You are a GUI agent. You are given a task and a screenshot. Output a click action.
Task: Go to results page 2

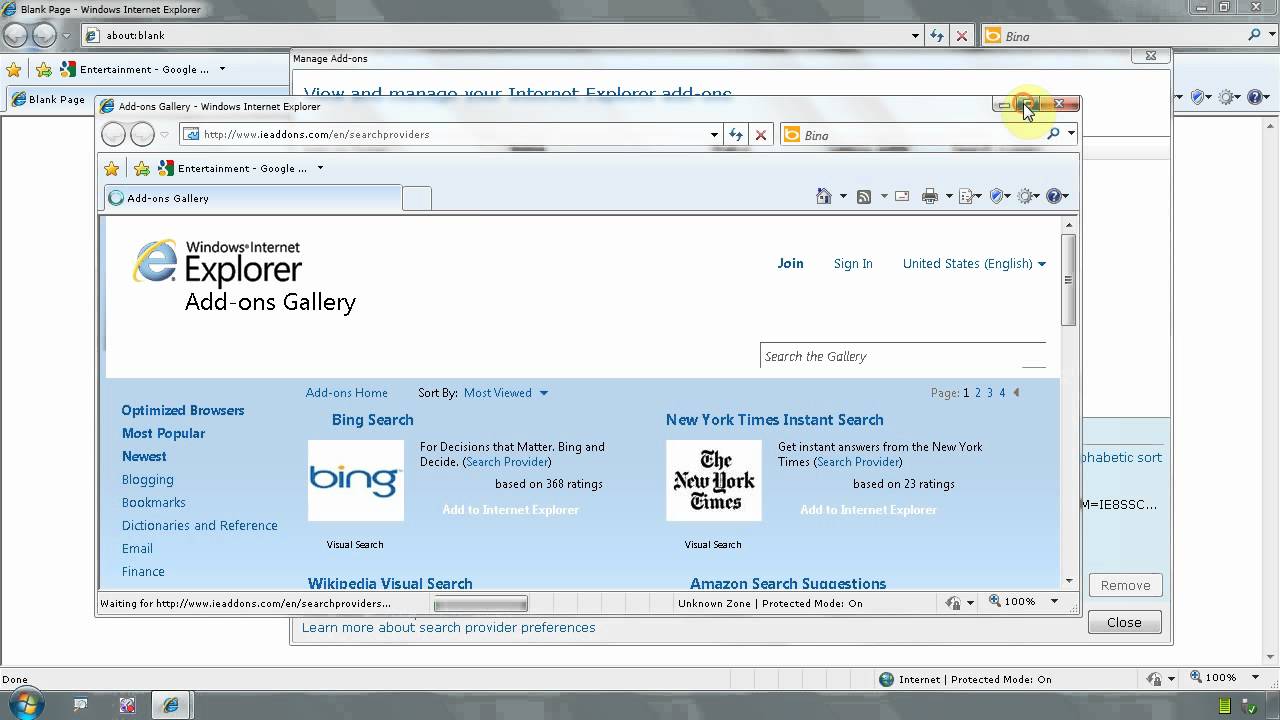click(978, 393)
